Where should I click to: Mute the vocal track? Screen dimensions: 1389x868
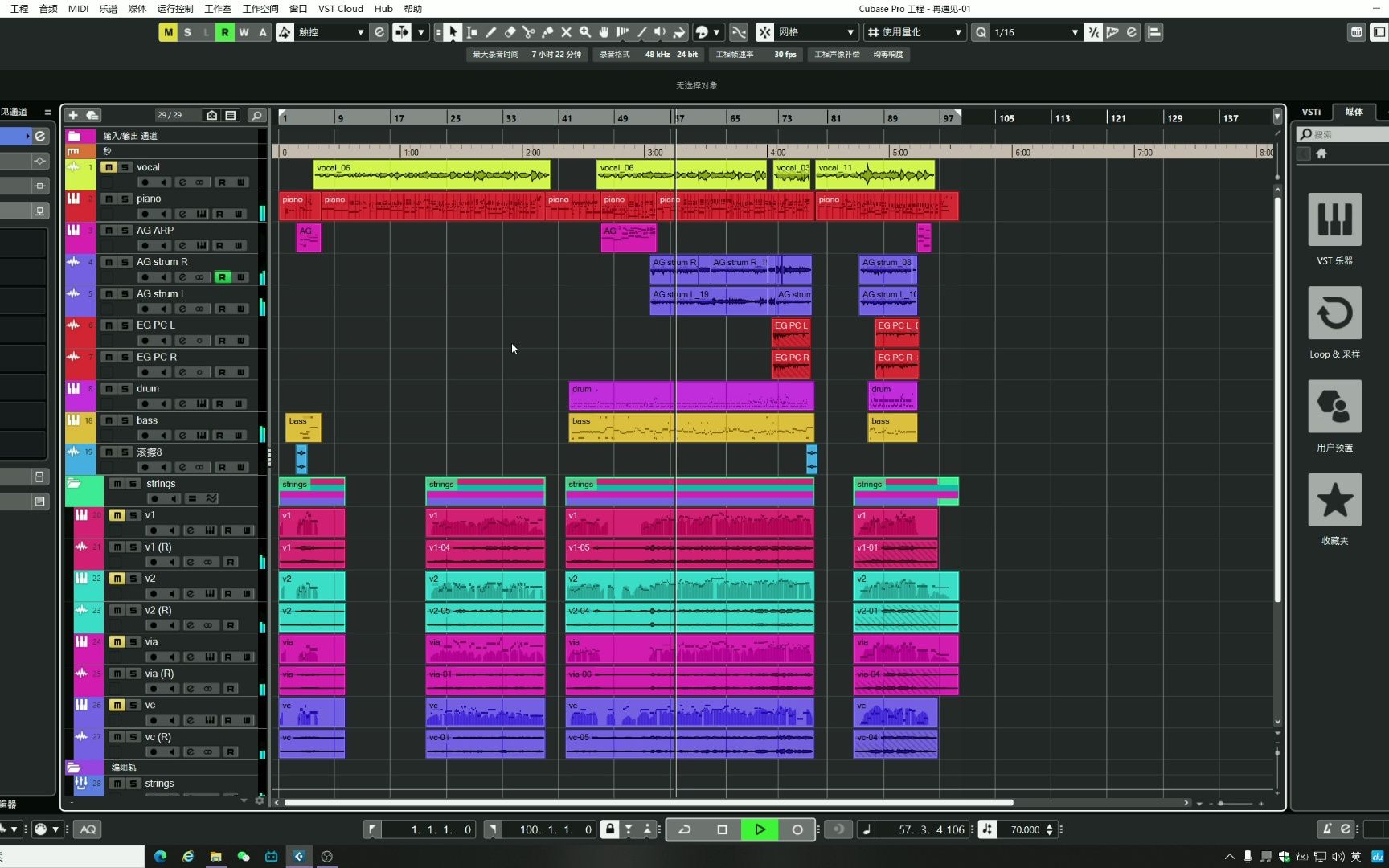(109, 167)
